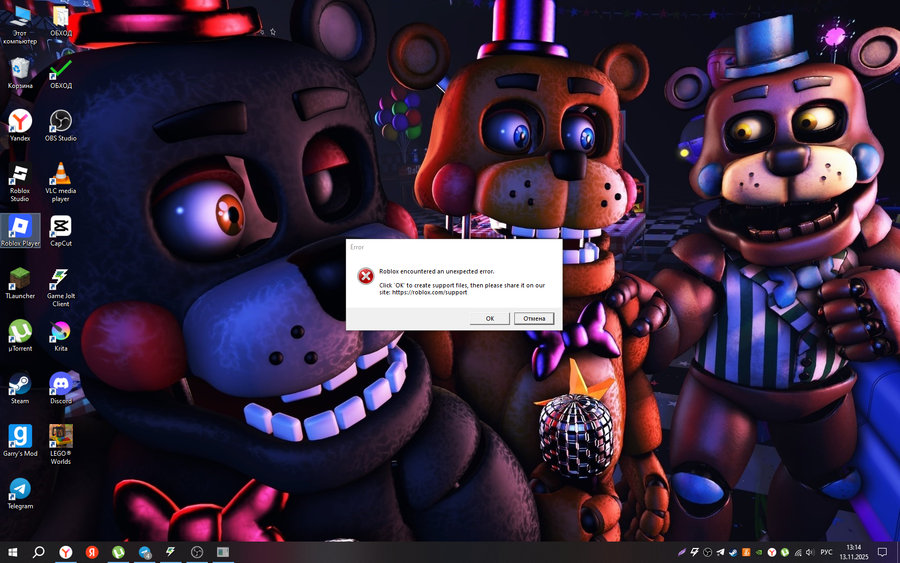Select the Yandex desktop shortcut
This screenshot has height=563, width=900.
point(20,126)
